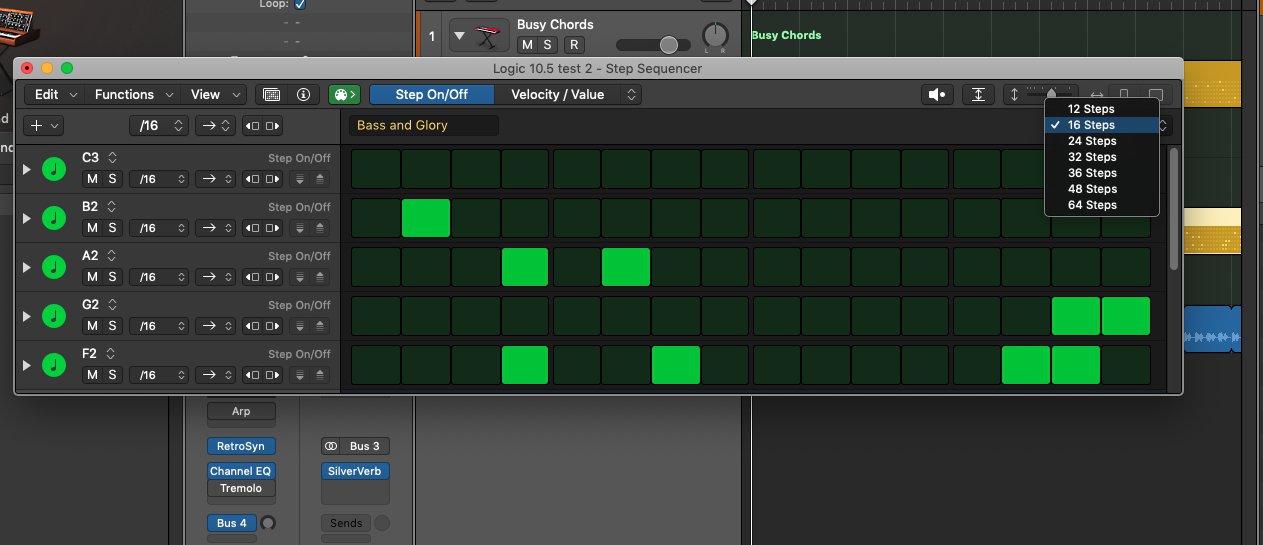Click the Busy Chords keyboard instrument icon

pos(488,35)
